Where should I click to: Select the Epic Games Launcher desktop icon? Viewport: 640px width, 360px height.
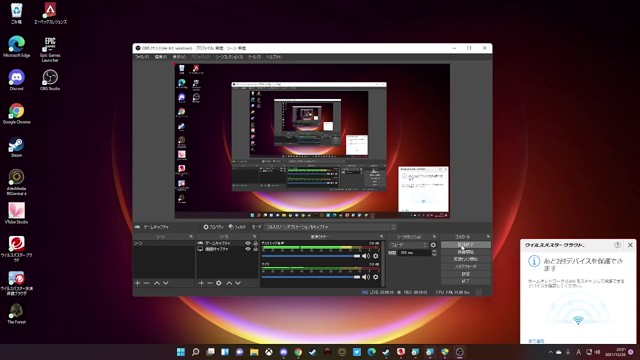pyautogui.click(x=50, y=49)
